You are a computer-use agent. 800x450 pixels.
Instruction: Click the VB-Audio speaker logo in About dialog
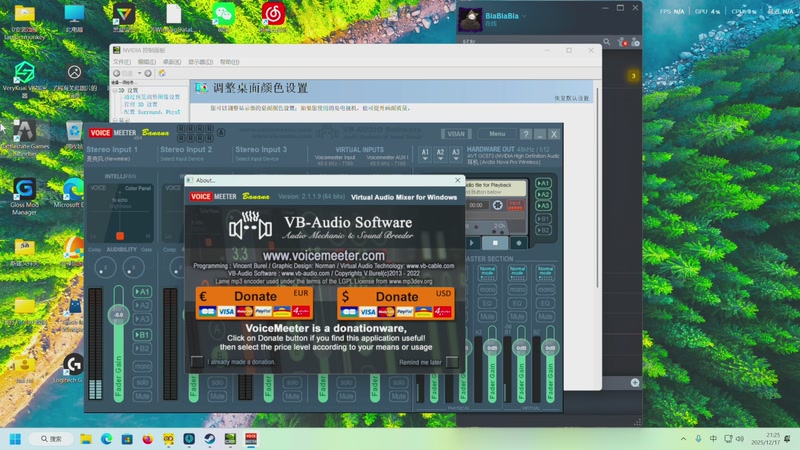250,226
